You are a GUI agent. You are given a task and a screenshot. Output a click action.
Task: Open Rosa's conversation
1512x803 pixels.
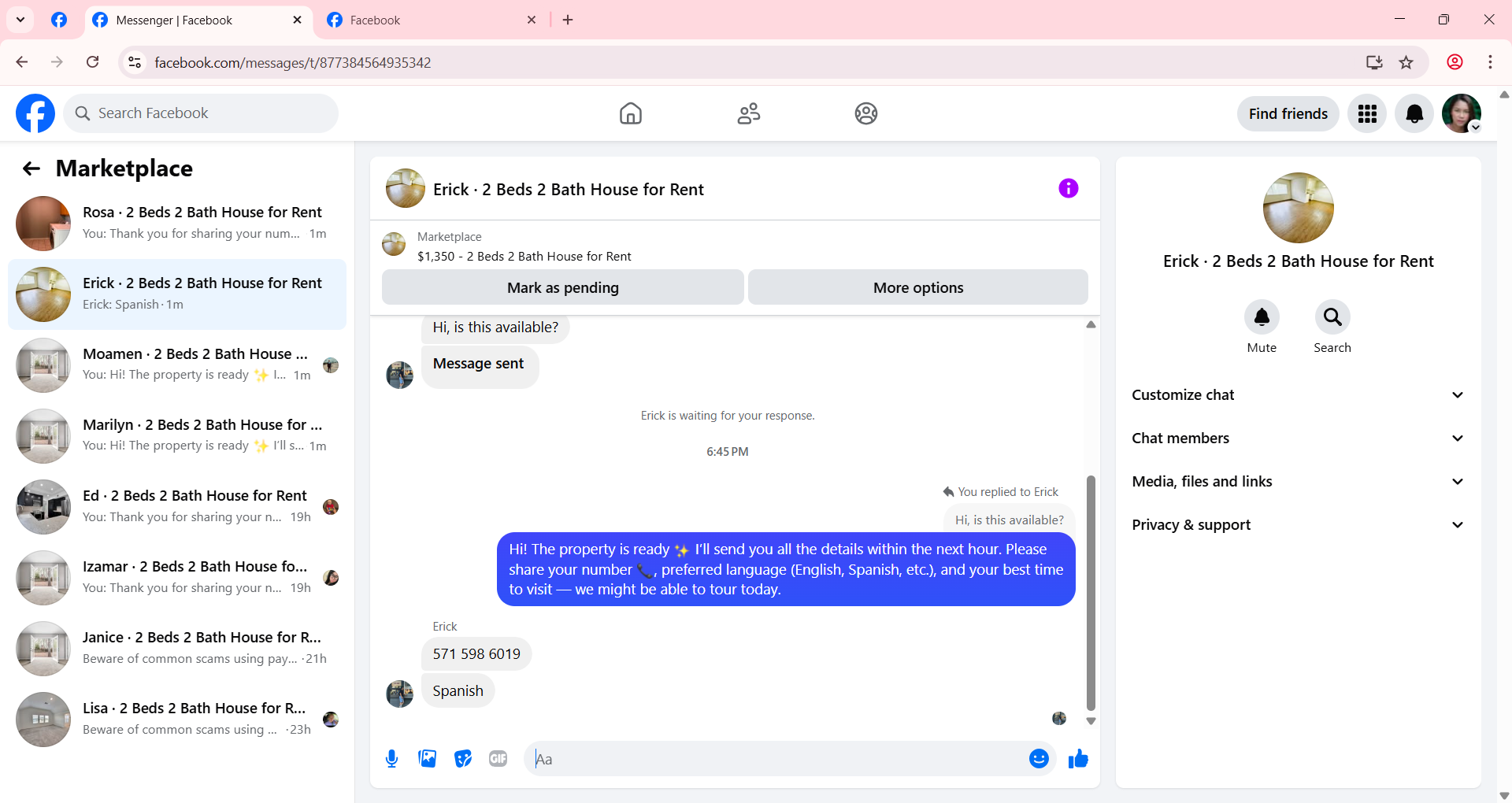(x=177, y=224)
